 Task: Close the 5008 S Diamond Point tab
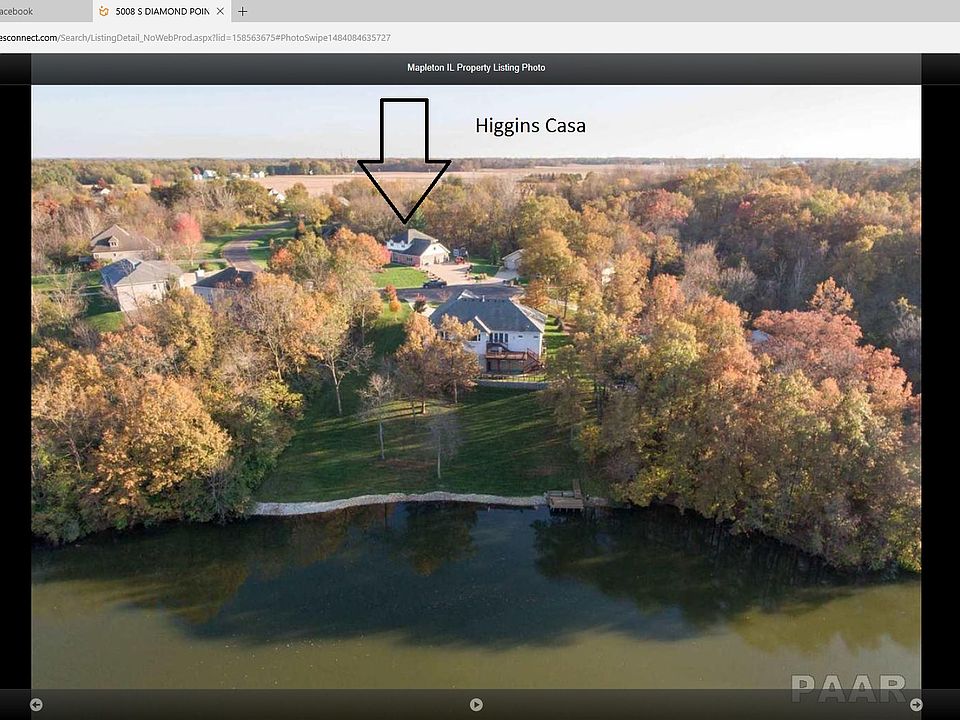coord(220,11)
